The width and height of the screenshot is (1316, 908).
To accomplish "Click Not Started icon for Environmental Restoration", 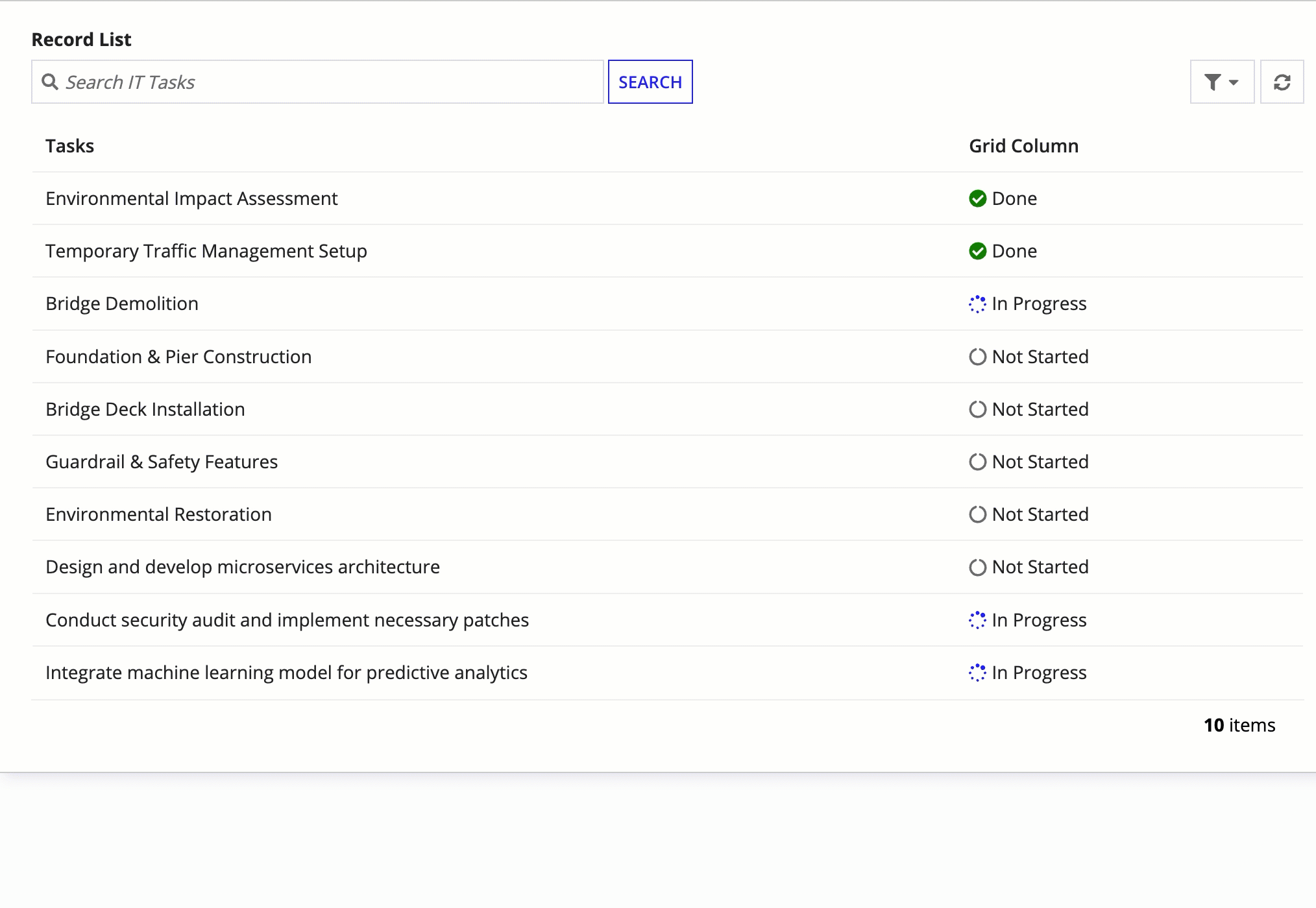I will [x=977, y=514].
